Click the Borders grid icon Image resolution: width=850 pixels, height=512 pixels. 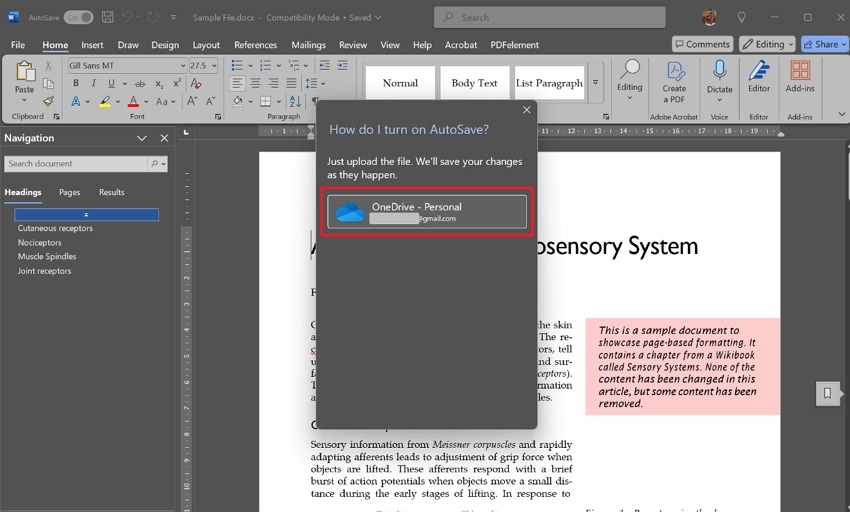pos(265,101)
